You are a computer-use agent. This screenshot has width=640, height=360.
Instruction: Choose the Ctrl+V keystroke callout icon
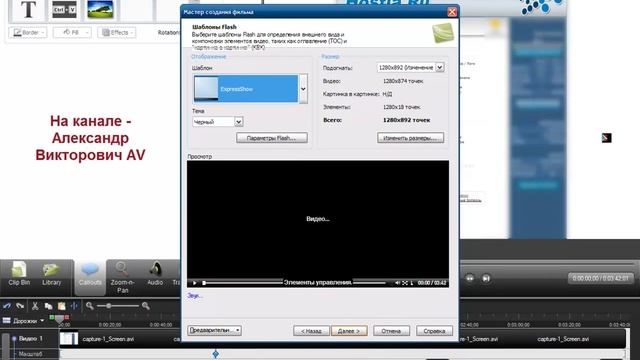coord(64,9)
